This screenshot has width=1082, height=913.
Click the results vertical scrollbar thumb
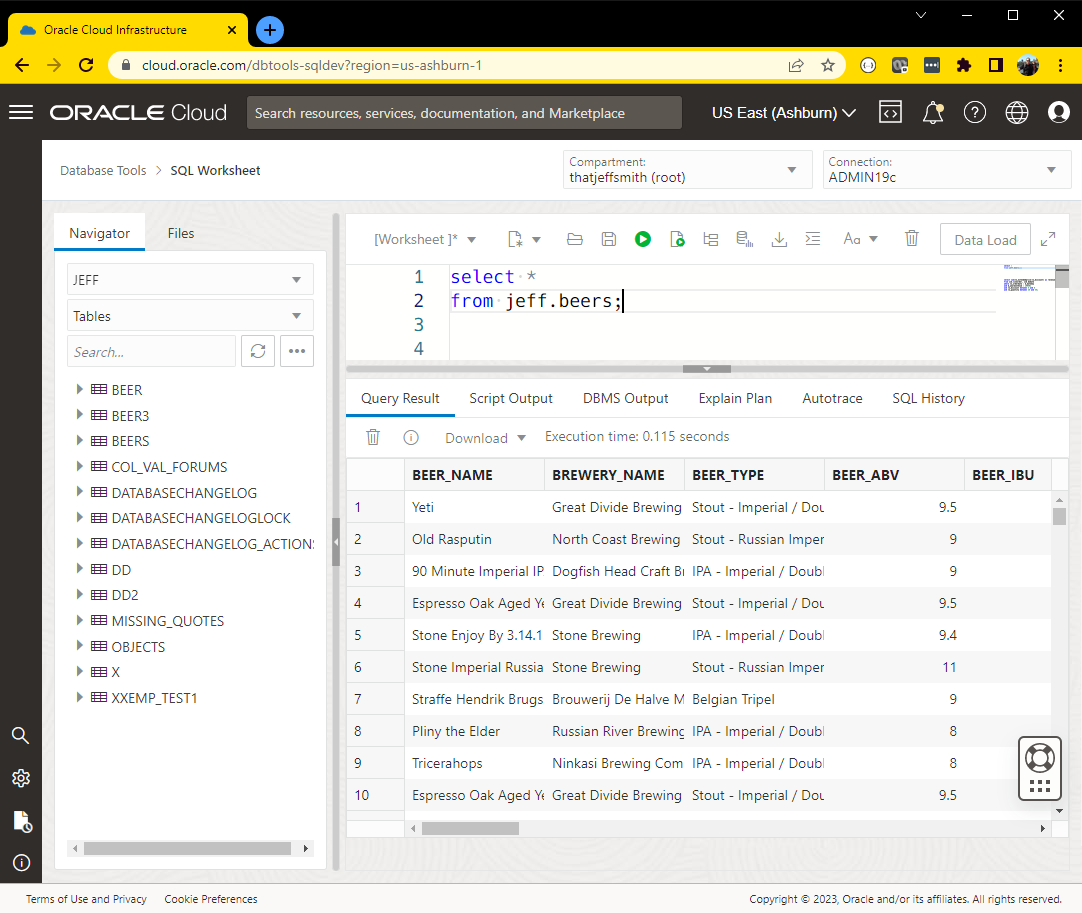pos(1059,516)
